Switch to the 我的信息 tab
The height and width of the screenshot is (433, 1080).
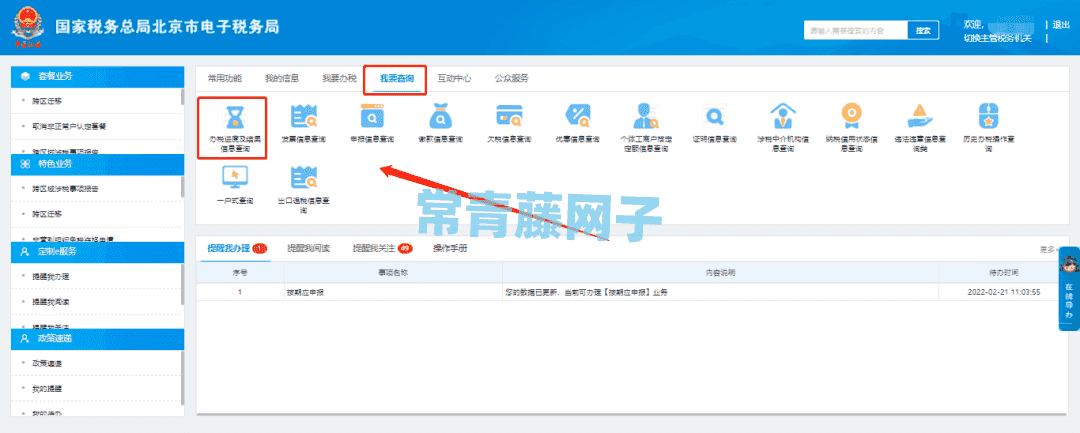pos(282,78)
